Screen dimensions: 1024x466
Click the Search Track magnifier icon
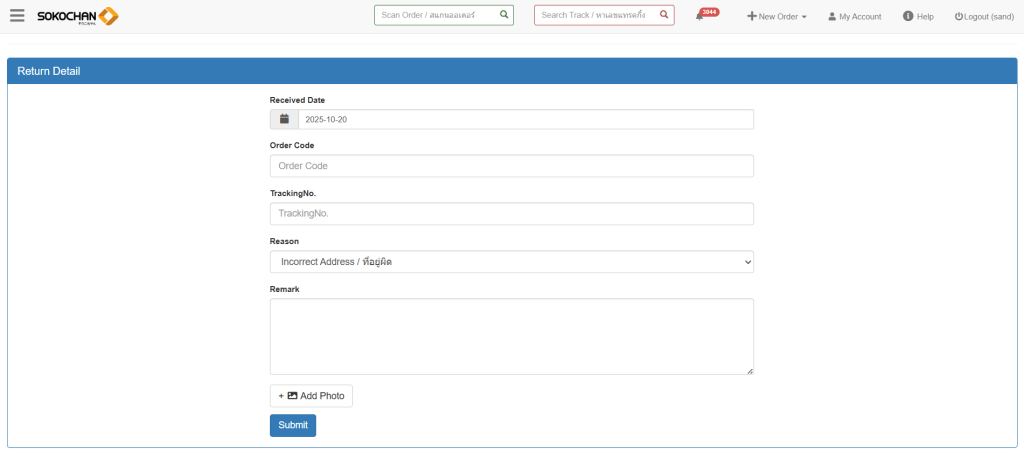[664, 15]
